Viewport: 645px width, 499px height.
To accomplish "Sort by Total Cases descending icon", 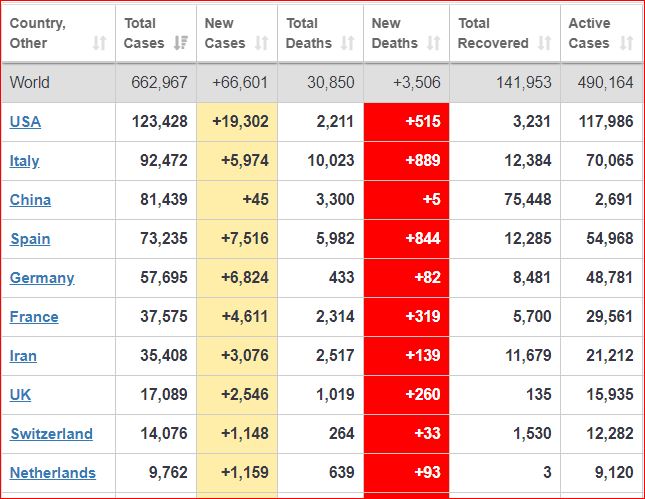I will 181,43.
